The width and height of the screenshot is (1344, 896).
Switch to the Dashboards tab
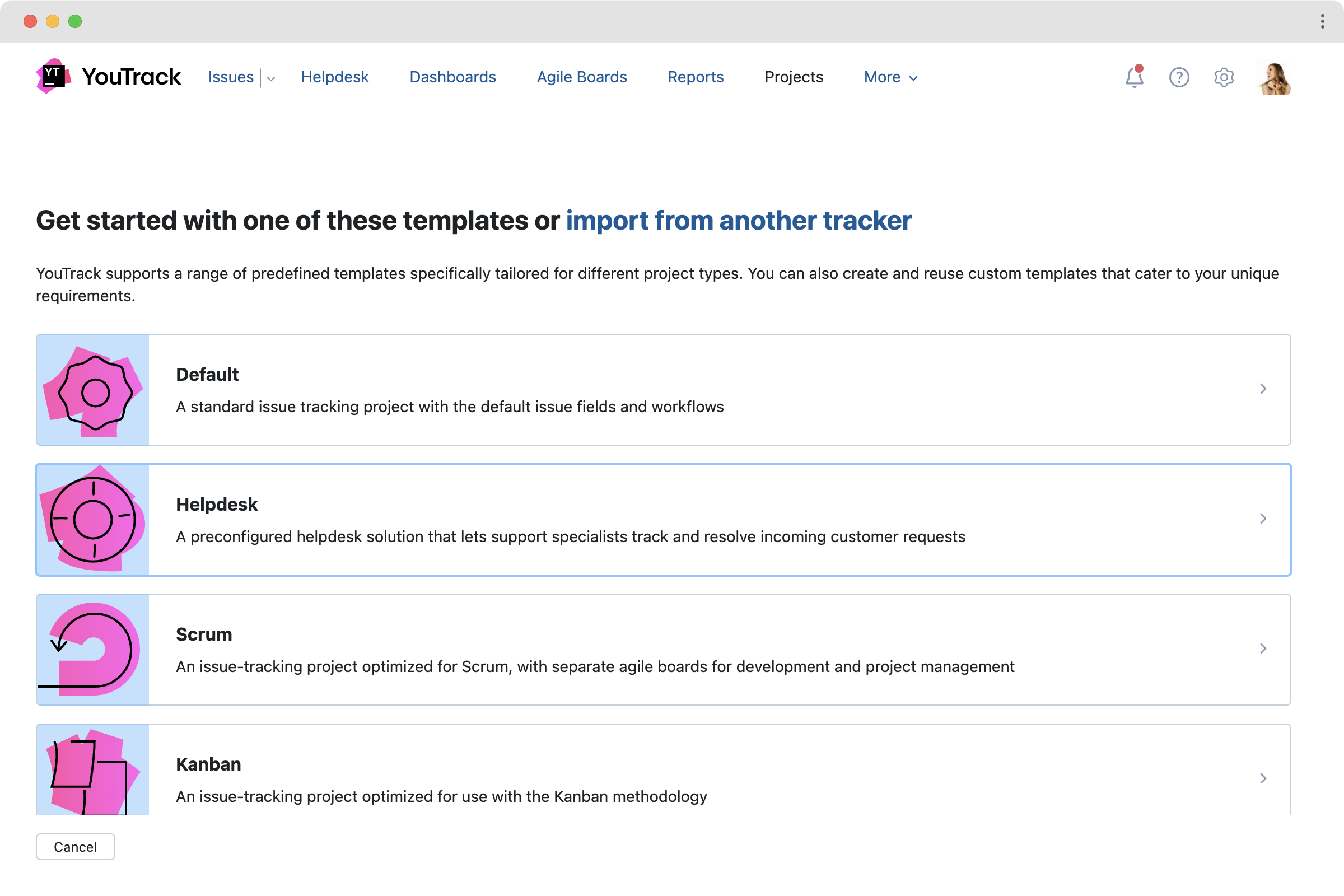452,77
